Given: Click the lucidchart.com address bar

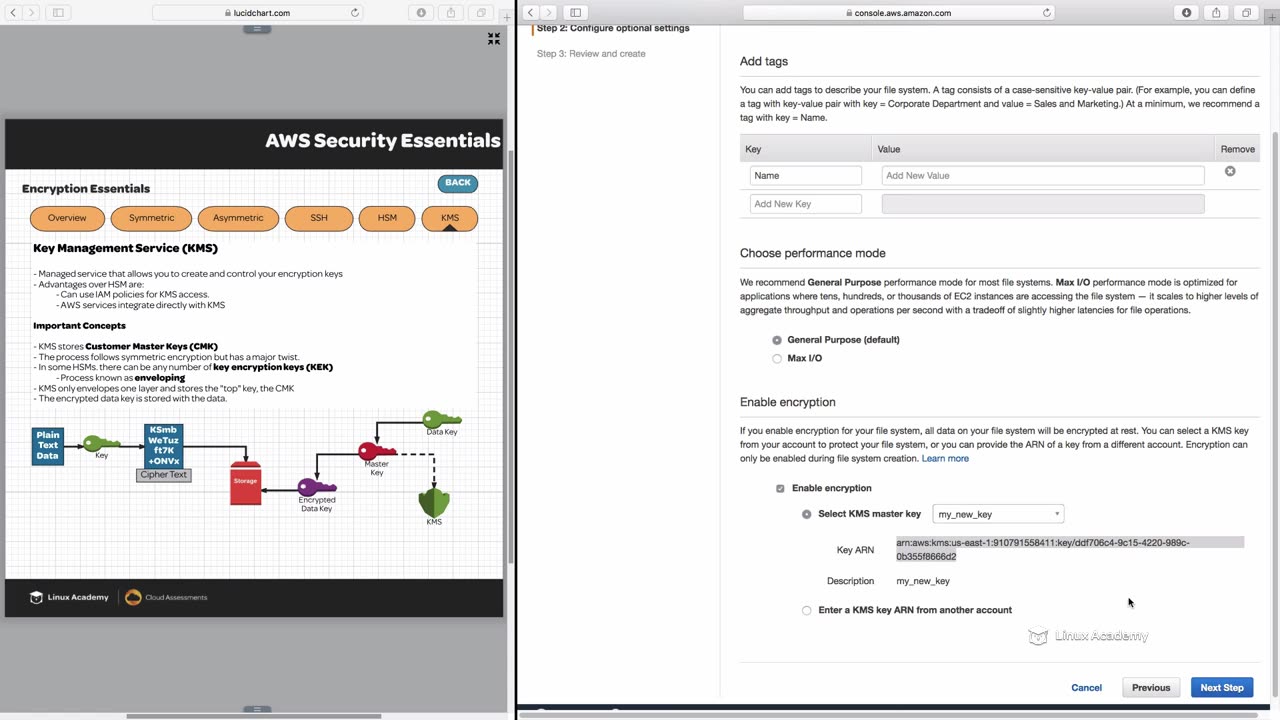Looking at the screenshot, I should (x=258, y=13).
